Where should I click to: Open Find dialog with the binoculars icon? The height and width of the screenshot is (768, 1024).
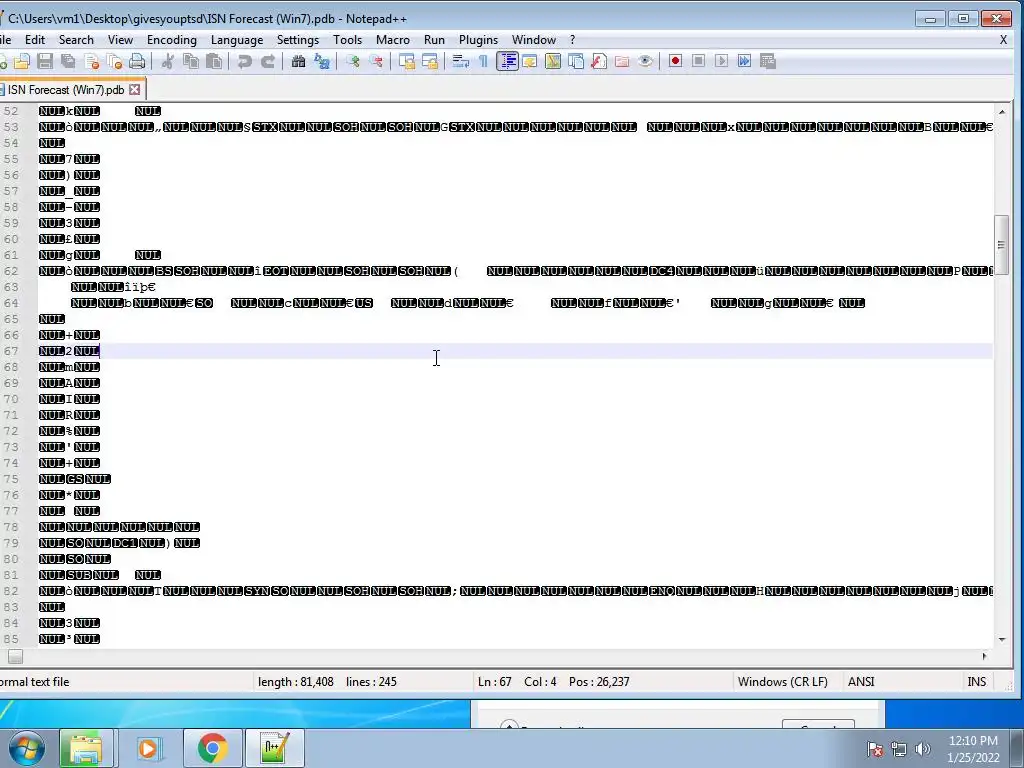coord(298,61)
